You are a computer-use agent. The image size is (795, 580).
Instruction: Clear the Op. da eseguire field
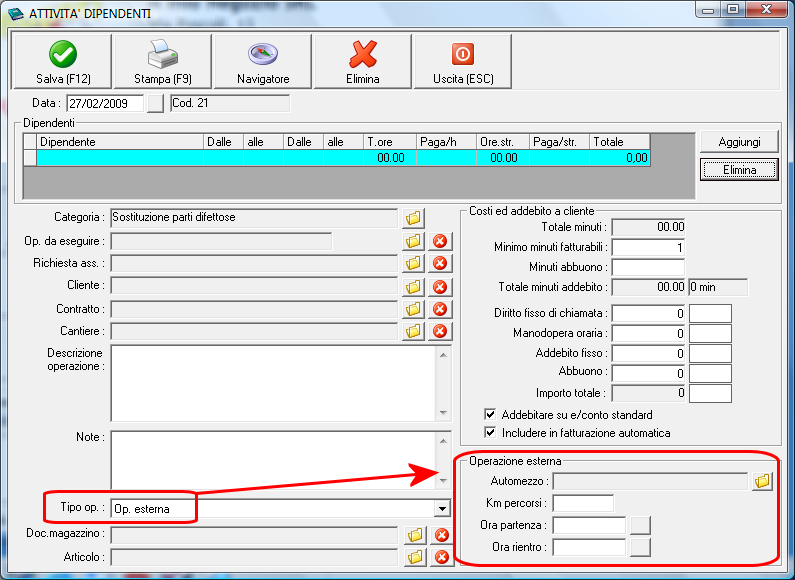(x=440, y=241)
